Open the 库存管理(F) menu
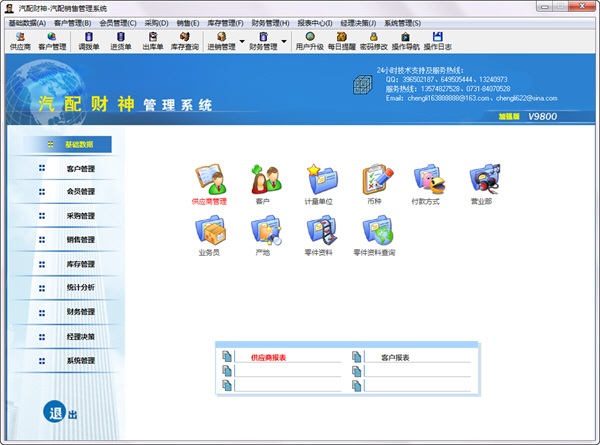Screen dimensions: 600x445 [225, 23]
